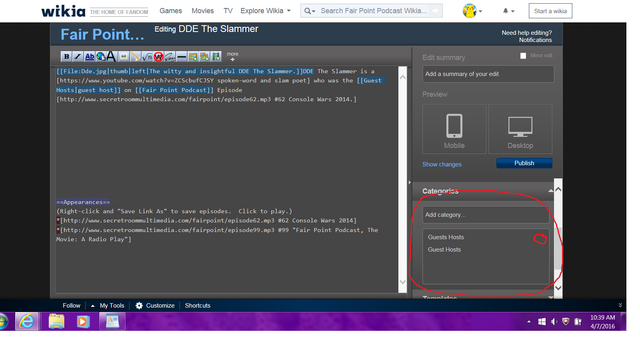Click the search go arrow button

pyautogui.click(x=436, y=11)
